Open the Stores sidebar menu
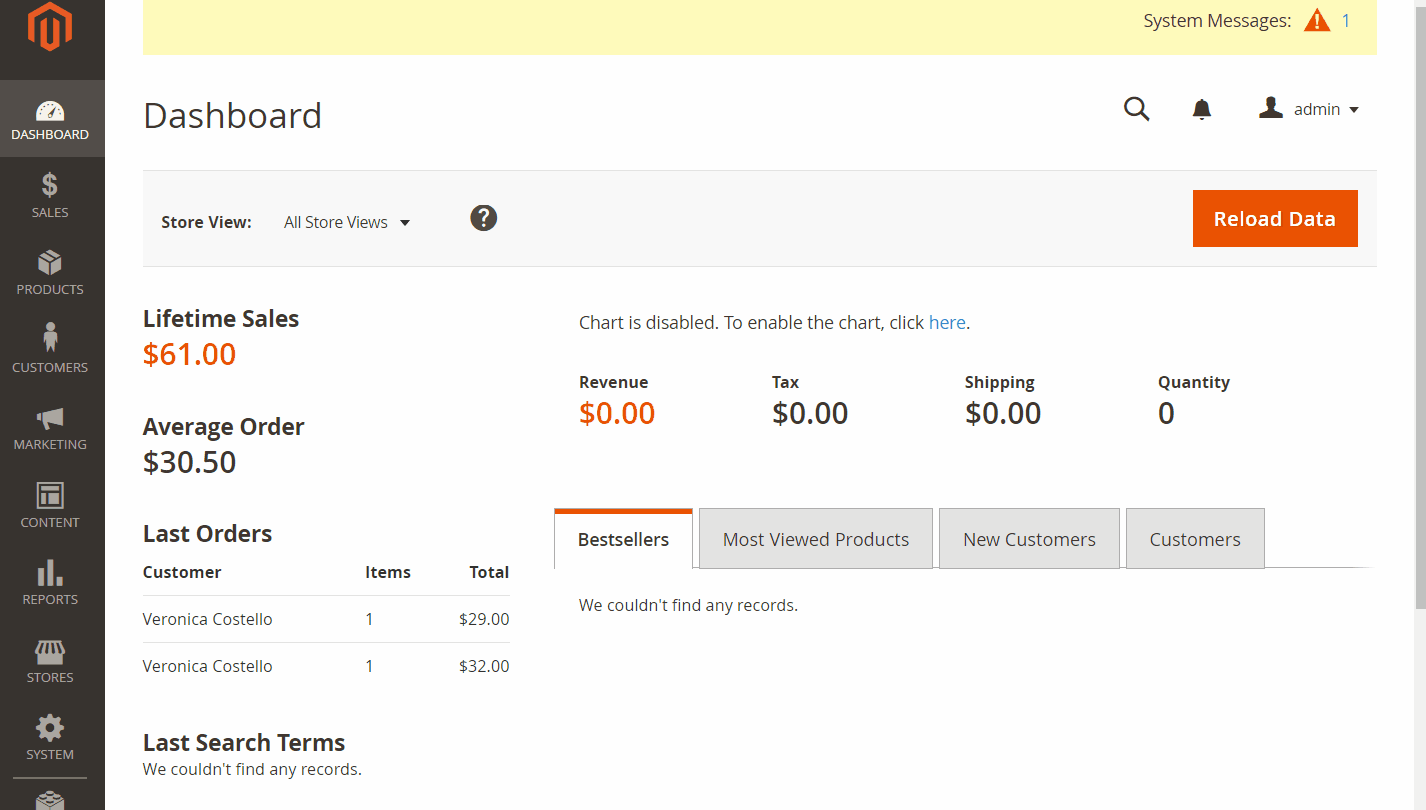This screenshot has height=810, width=1426. click(50, 660)
